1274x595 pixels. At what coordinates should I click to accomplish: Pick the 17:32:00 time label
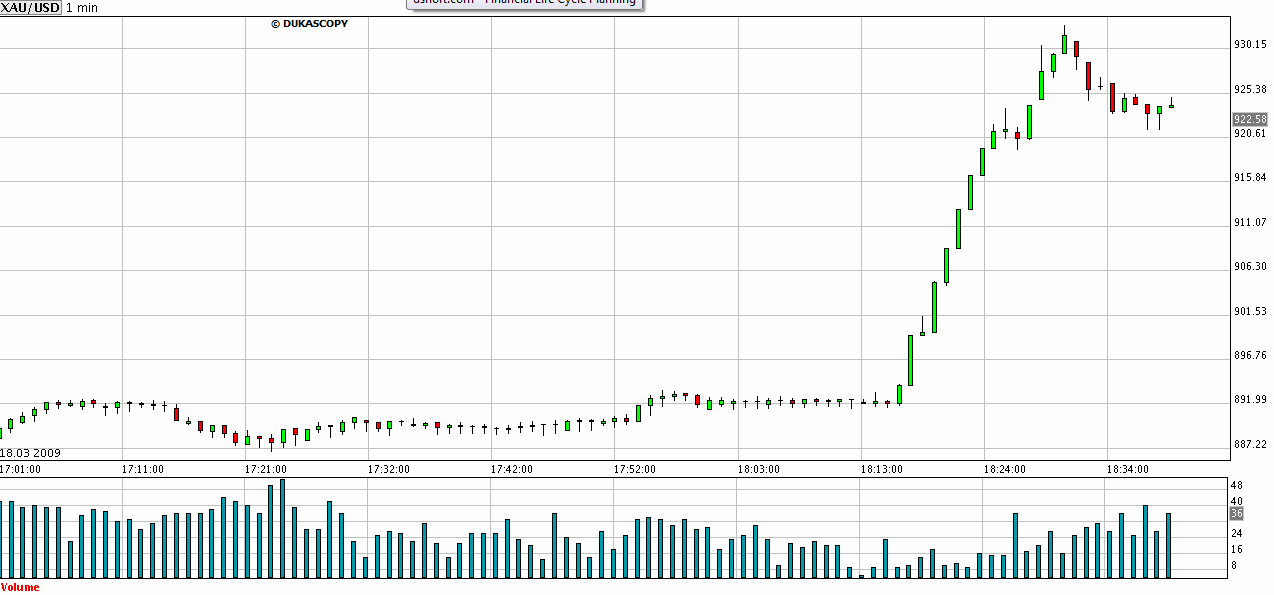pos(389,468)
